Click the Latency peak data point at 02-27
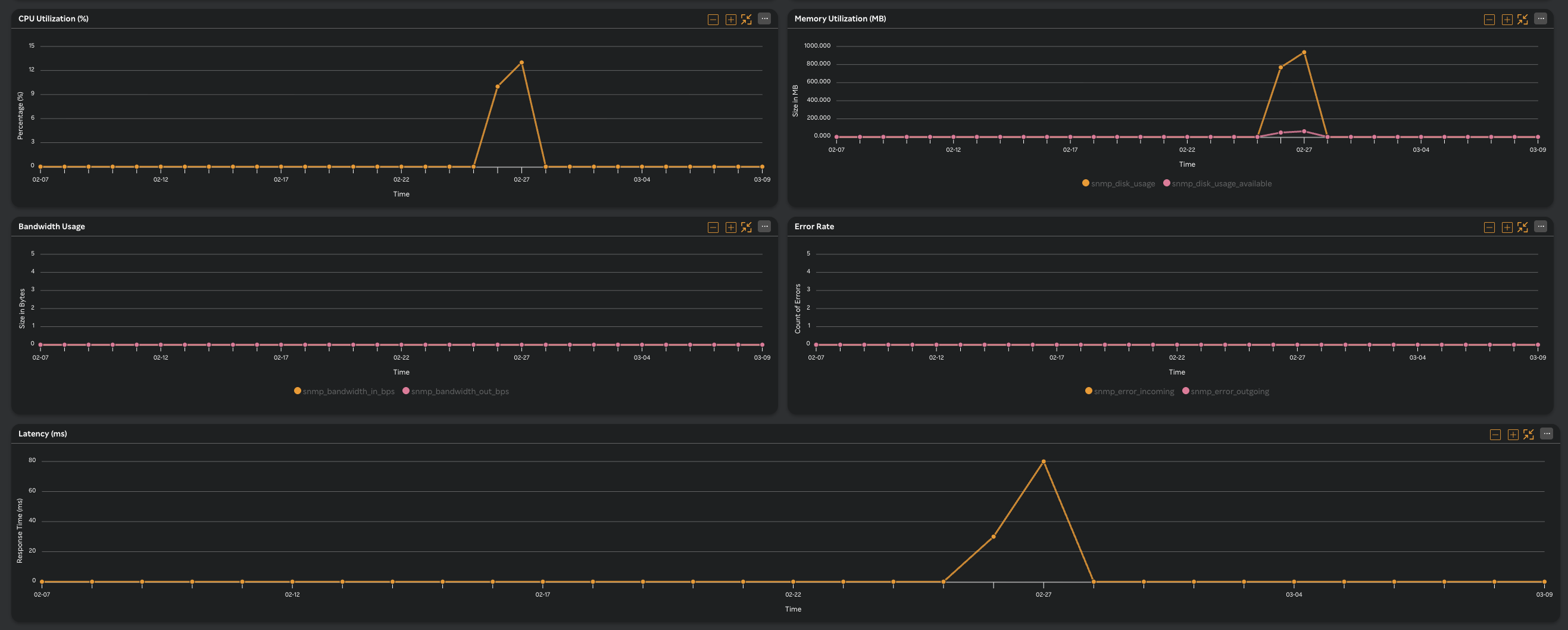This screenshot has height=630, width=1568. pos(1044,461)
